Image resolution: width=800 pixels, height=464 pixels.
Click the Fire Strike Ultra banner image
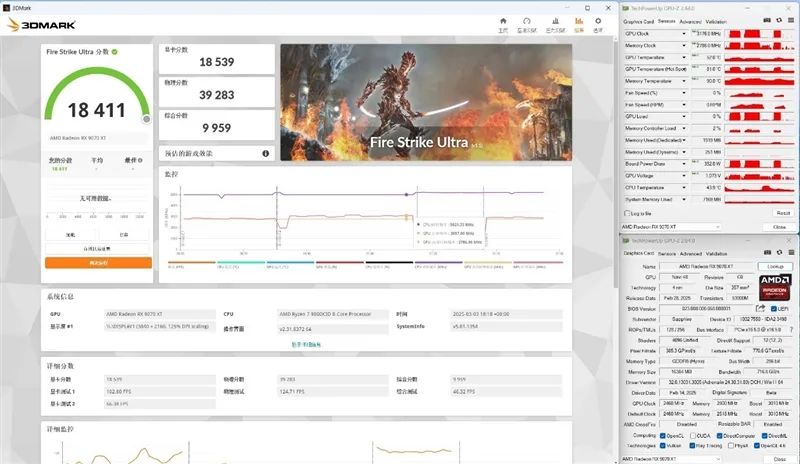tap(426, 102)
